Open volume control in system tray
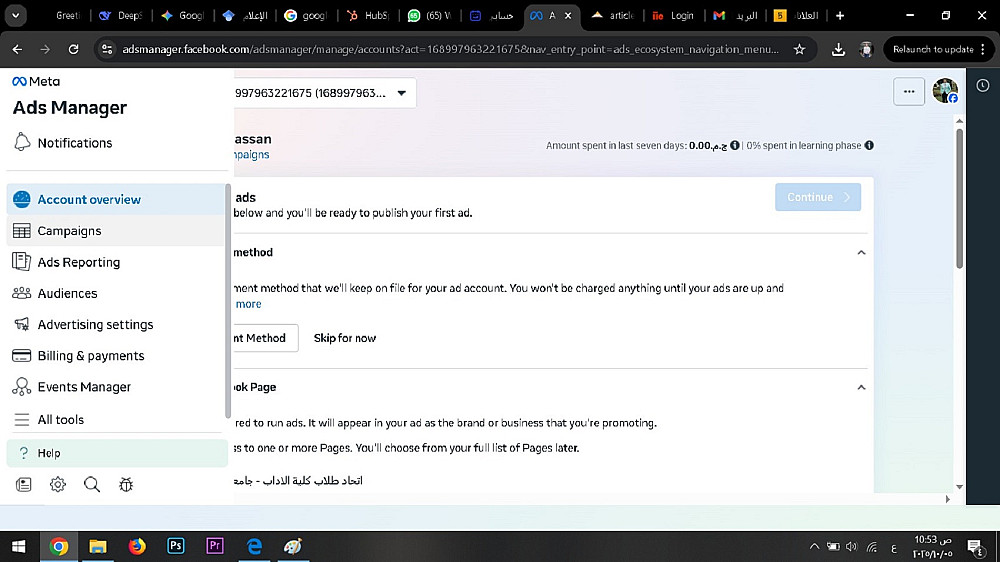Screen dimensions: 1000x562 pos(851,547)
